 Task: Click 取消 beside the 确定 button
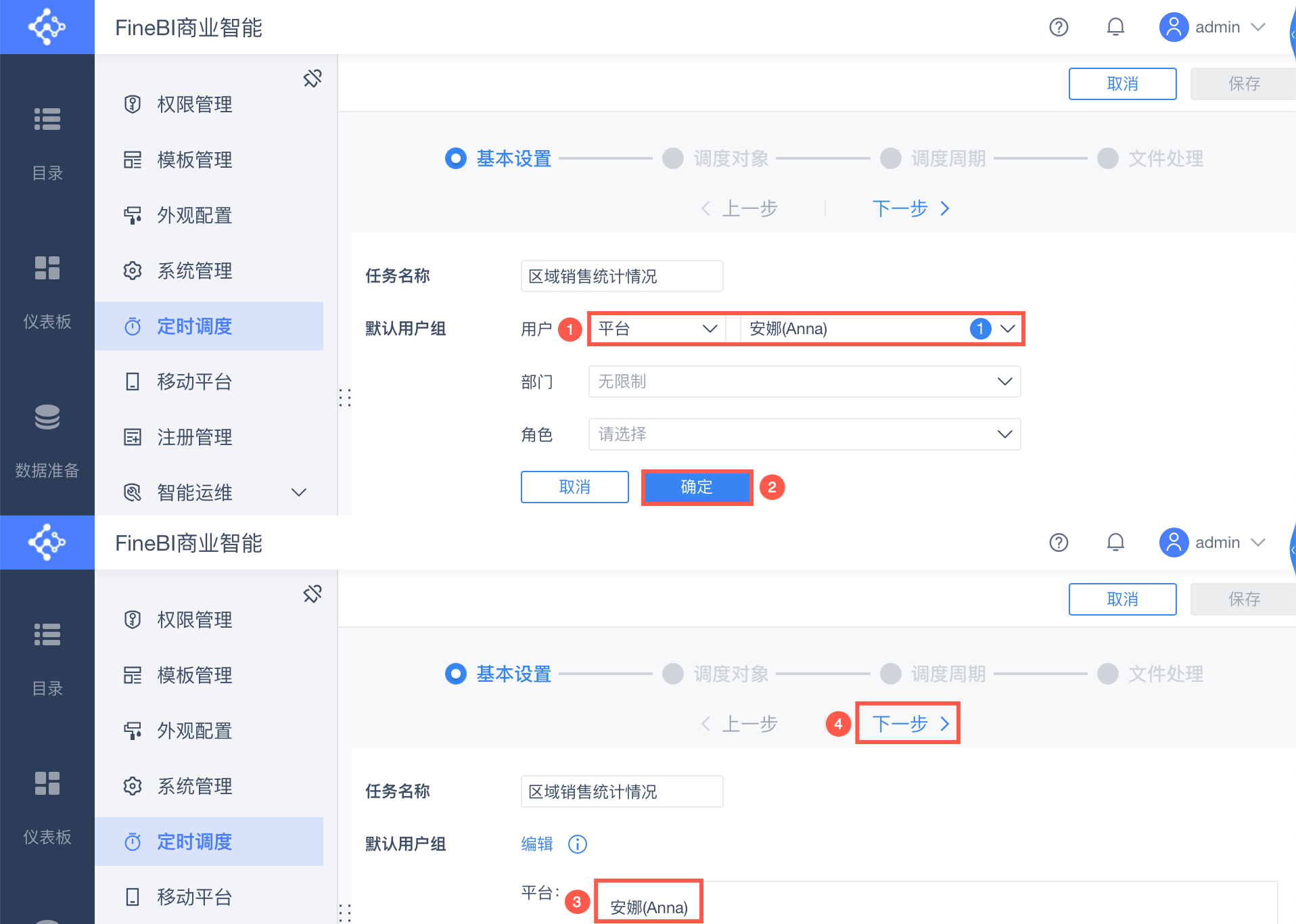click(x=575, y=487)
